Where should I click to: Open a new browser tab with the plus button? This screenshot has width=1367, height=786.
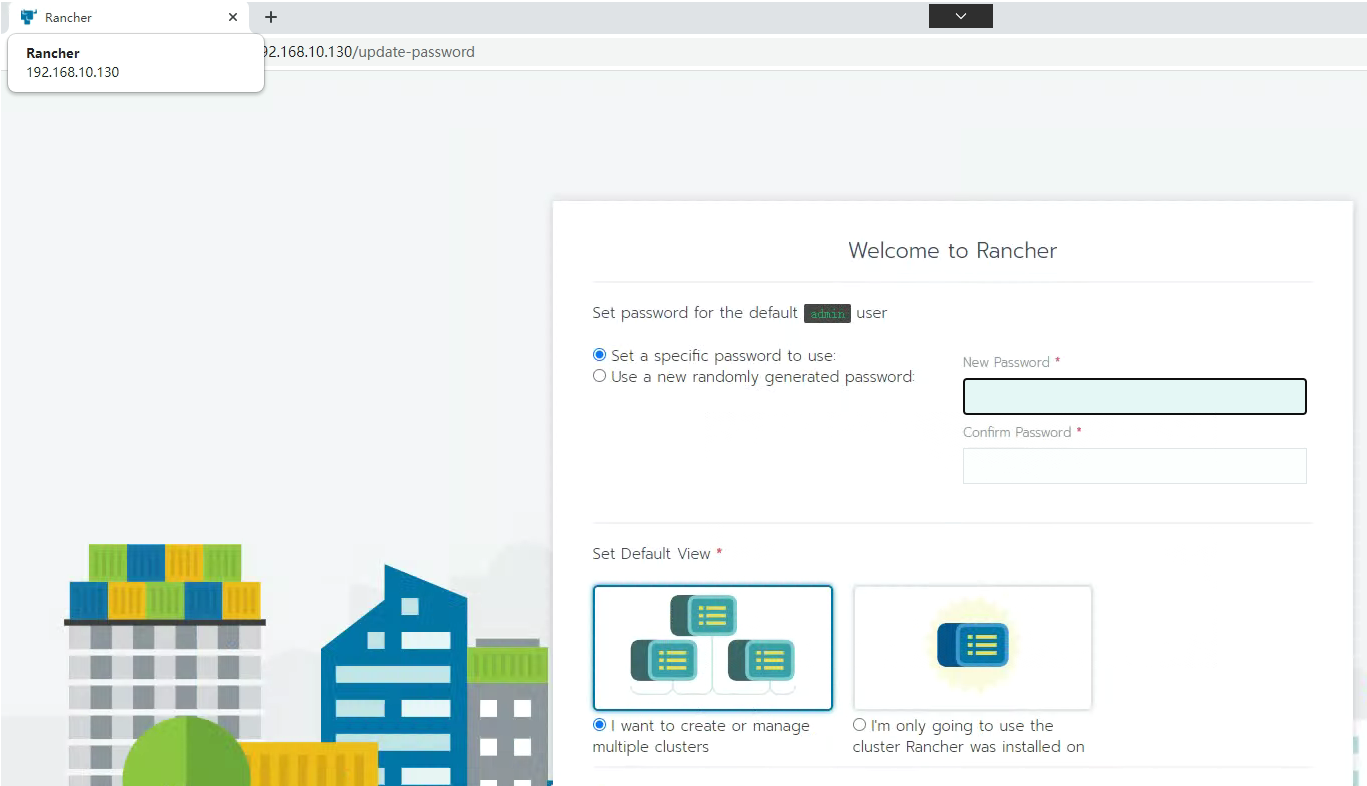click(270, 17)
